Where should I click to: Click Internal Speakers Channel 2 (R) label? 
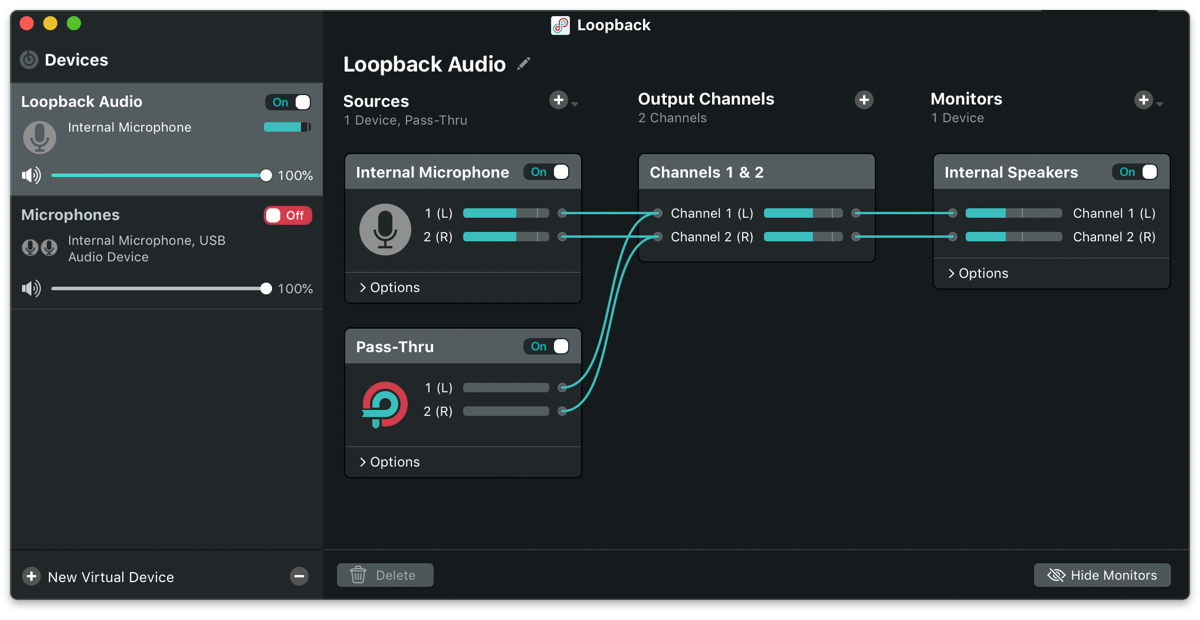pyautogui.click(x=1114, y=237)
